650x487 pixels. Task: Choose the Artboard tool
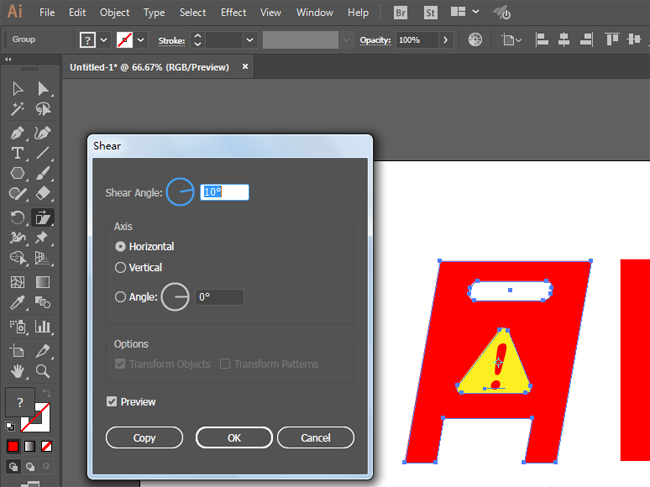[17, 351]
